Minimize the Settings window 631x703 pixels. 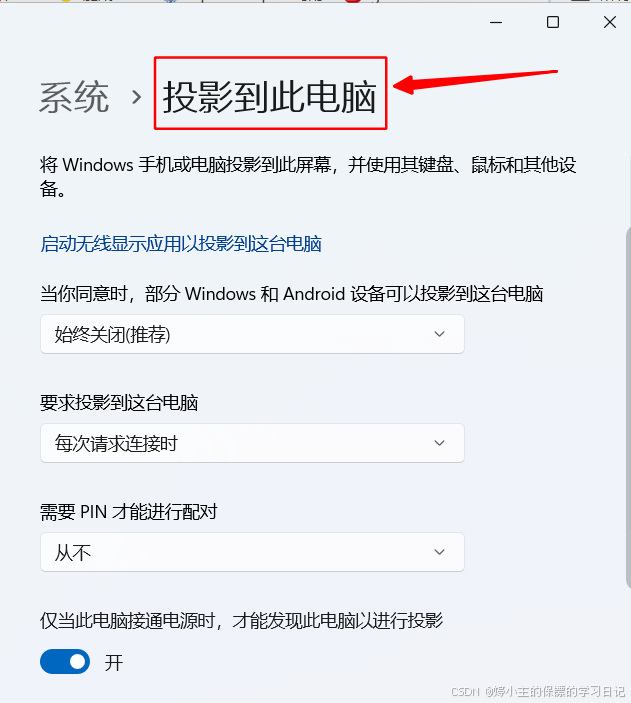tap(496, 22)
